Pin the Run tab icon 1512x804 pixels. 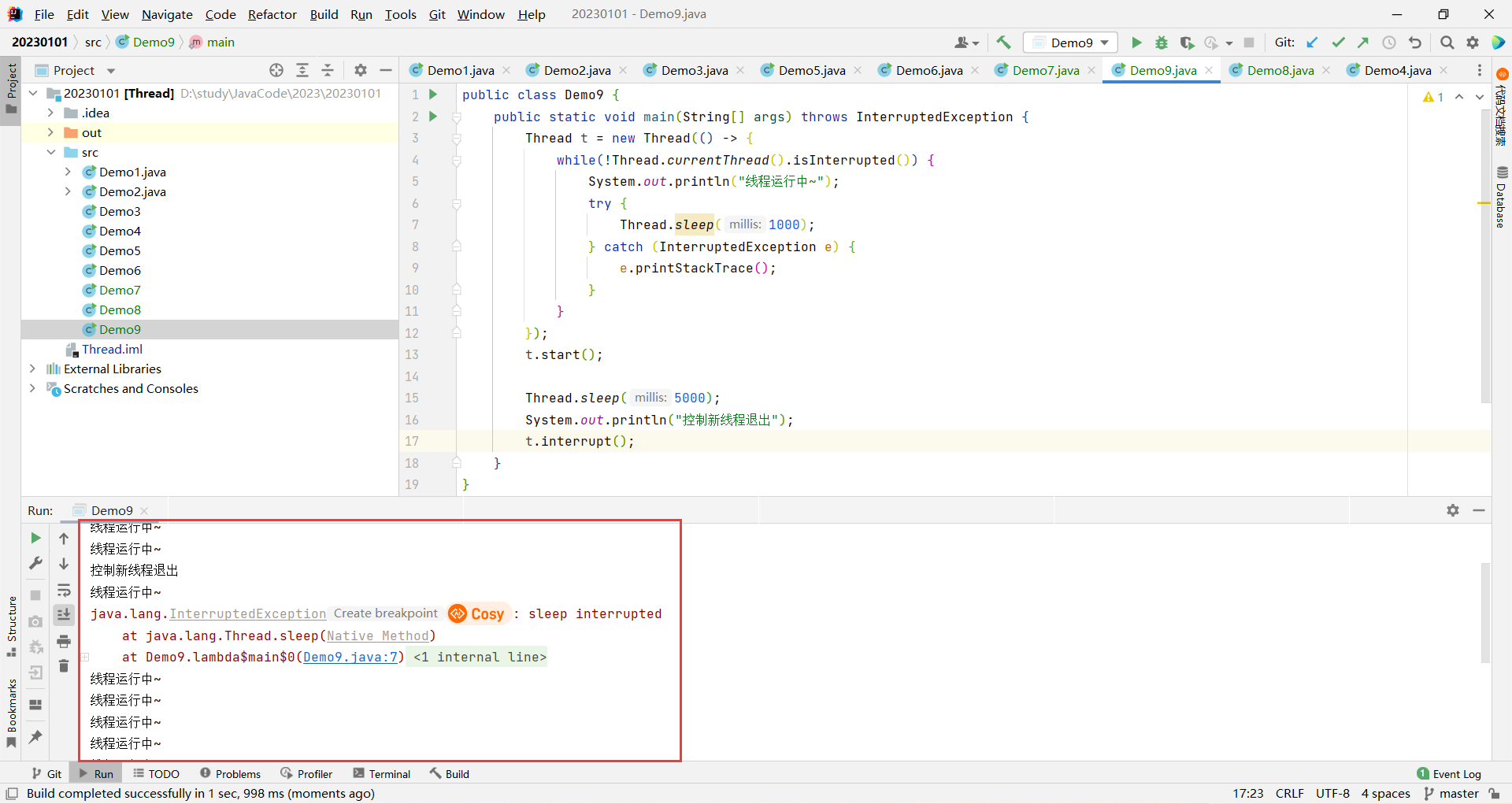coord(35,737)
